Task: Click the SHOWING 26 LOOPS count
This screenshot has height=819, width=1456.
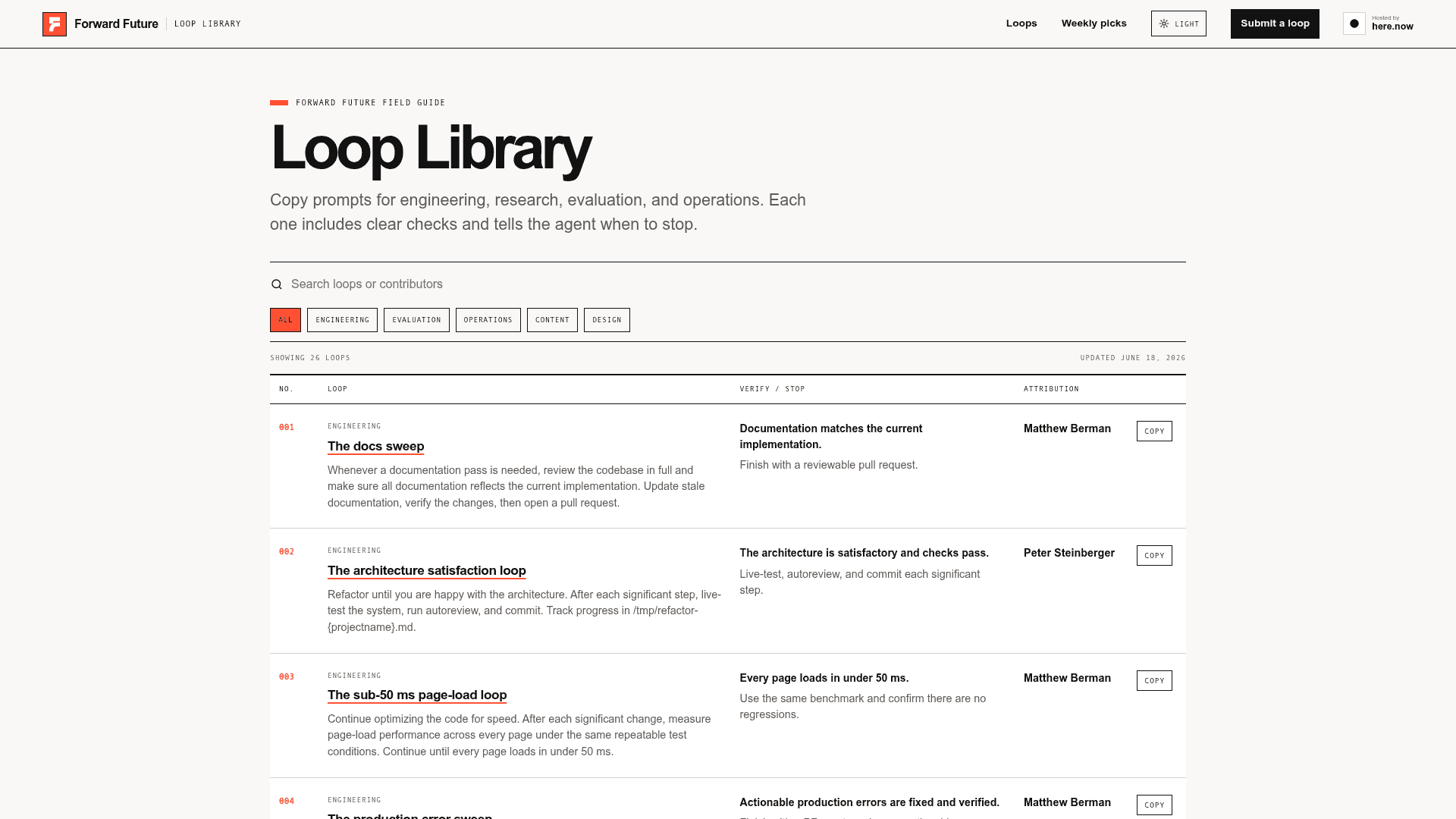Action: 310,358
